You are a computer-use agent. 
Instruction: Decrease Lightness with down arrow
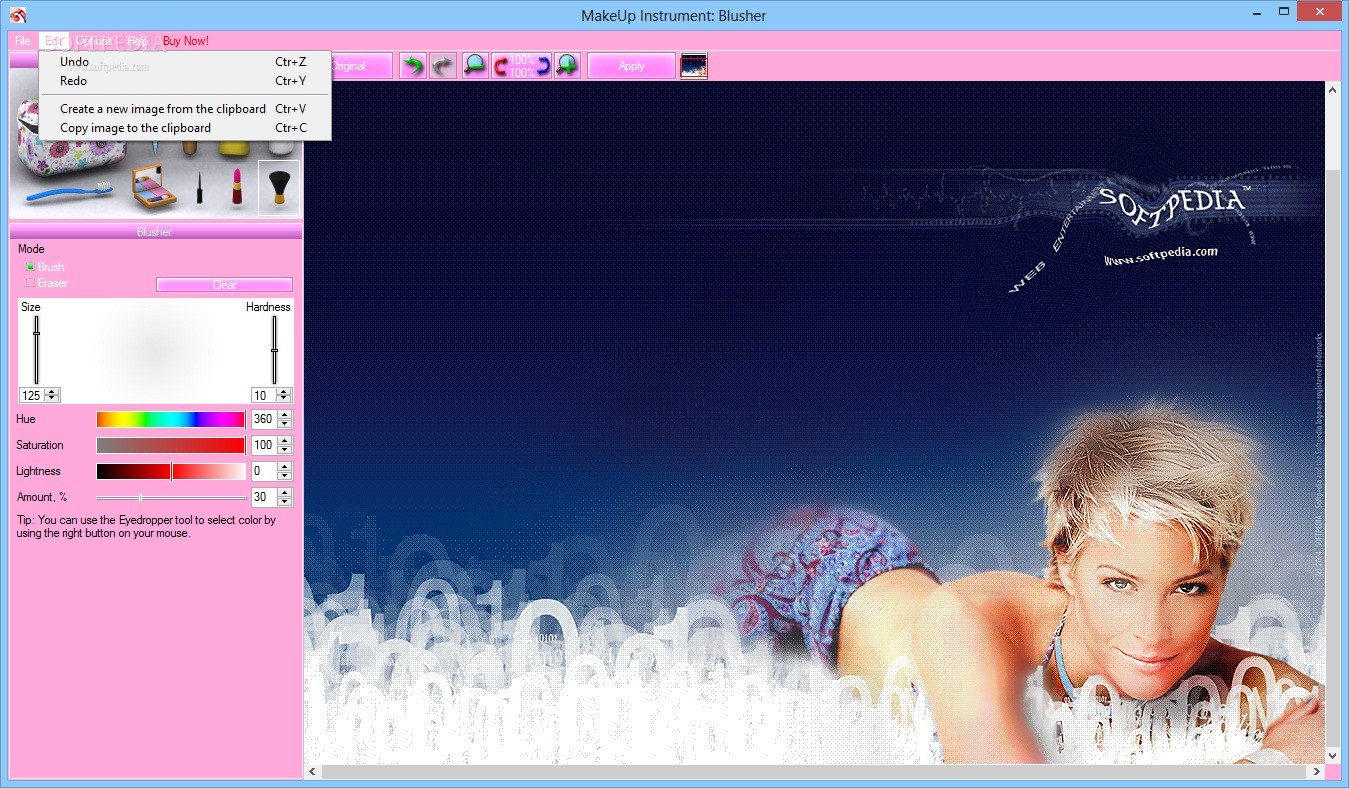pos(285,475)
